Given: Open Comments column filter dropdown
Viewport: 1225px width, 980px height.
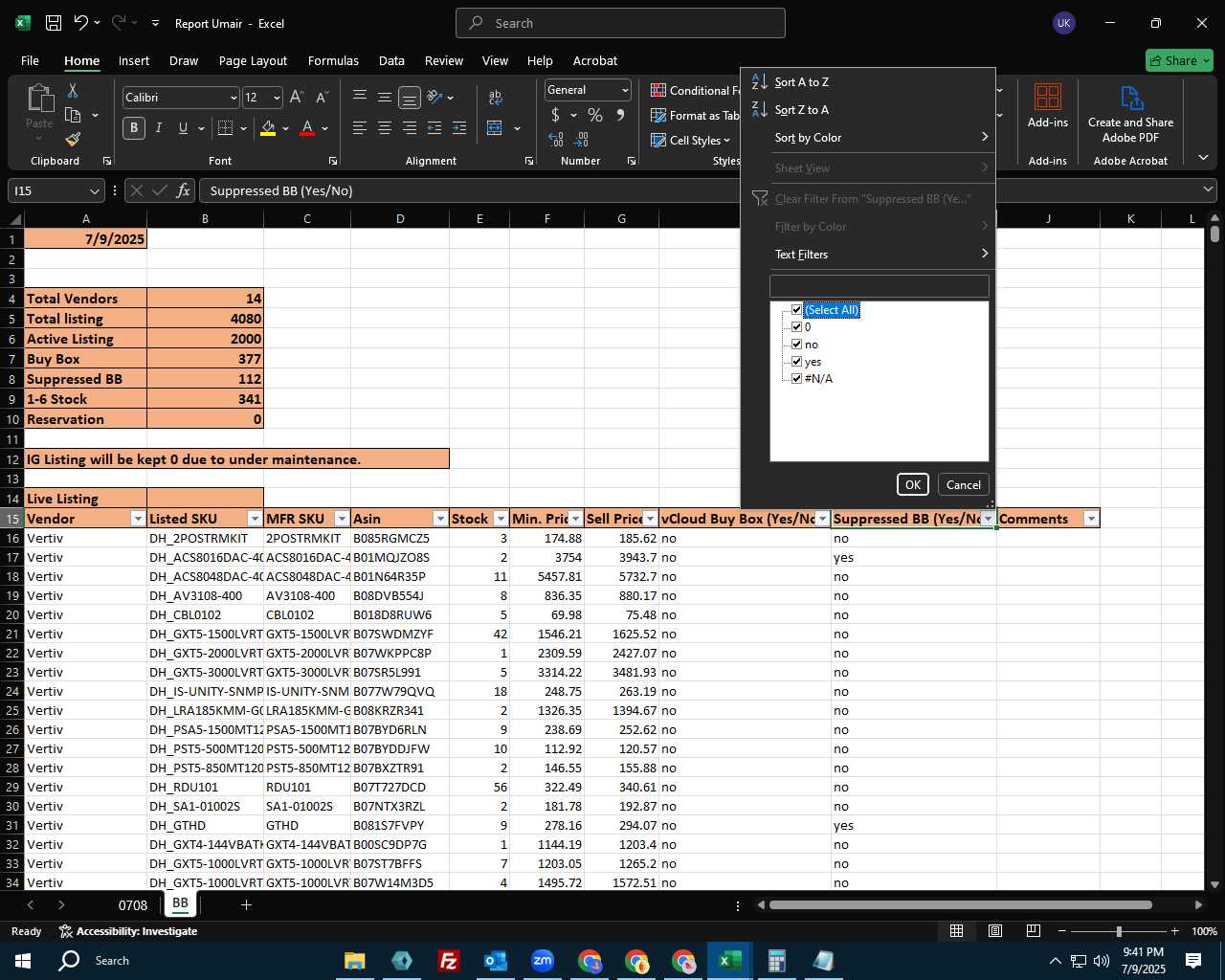Looking at the screenshot, I should click(x=1091, y=519).
